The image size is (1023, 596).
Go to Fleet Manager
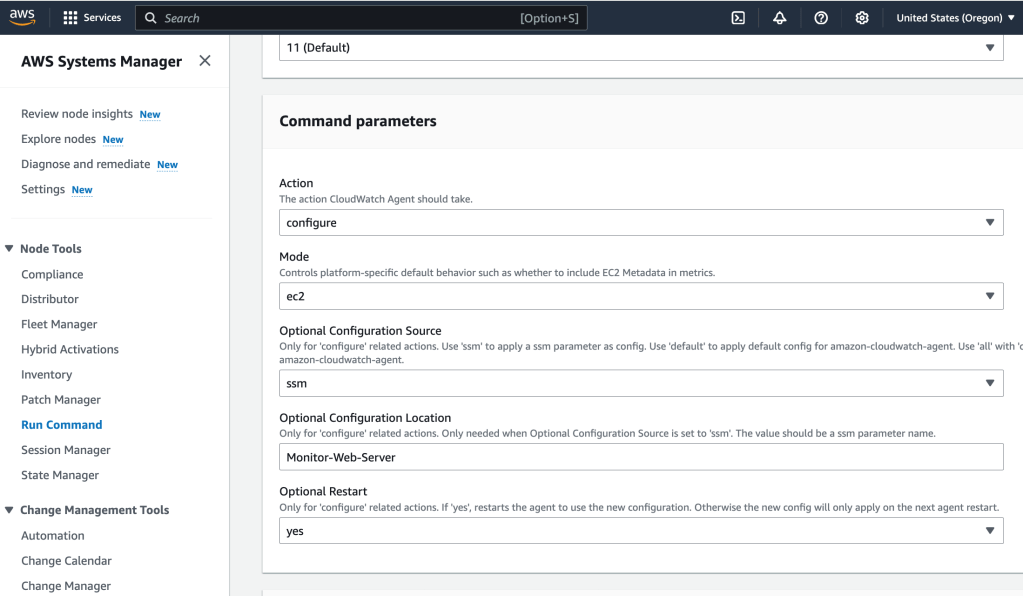coord(59,324)
